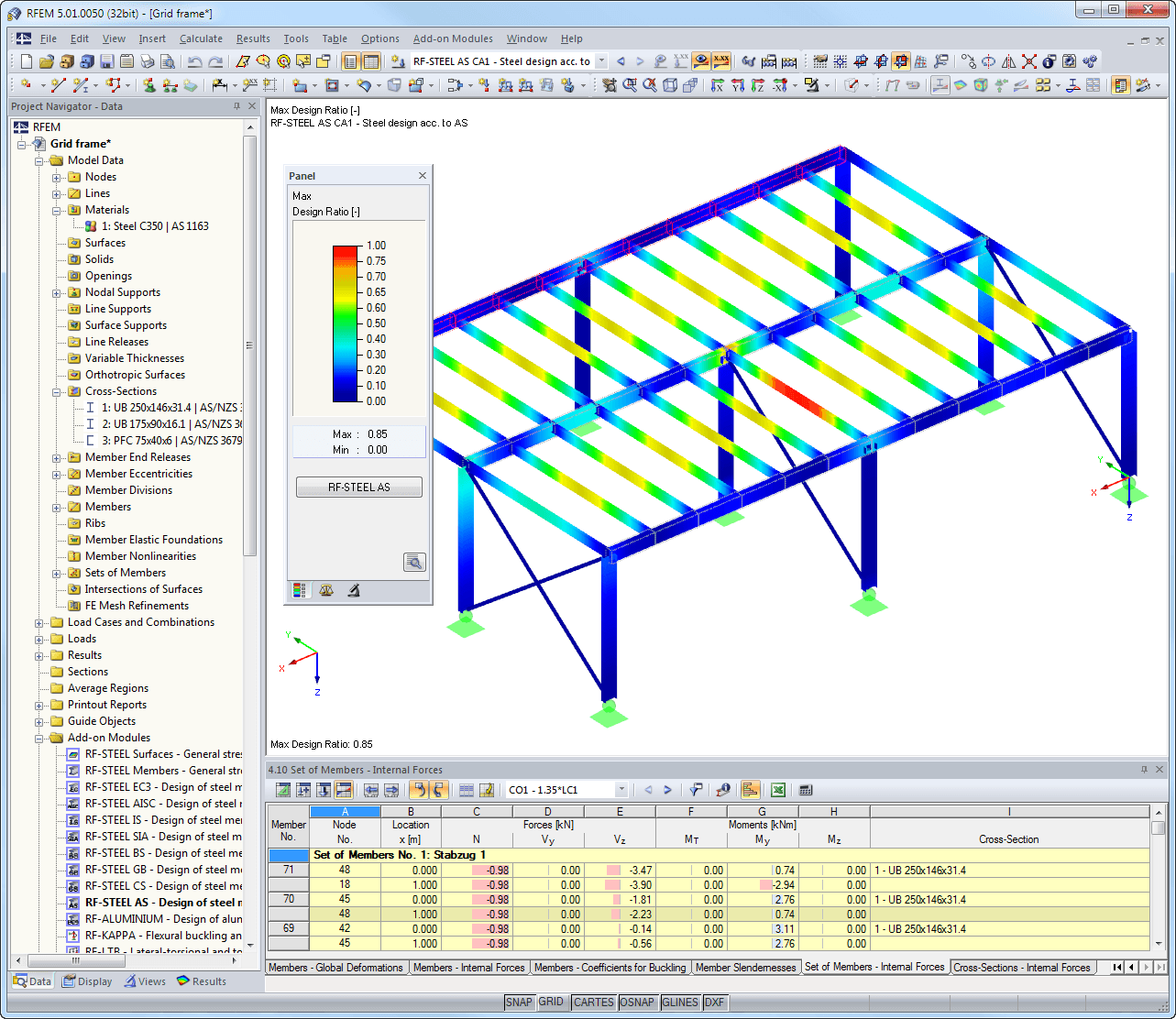The width and height of the screenshot is (1176, 1019).
Task: Click the View in Y direction icon
Action: point(738,85)
